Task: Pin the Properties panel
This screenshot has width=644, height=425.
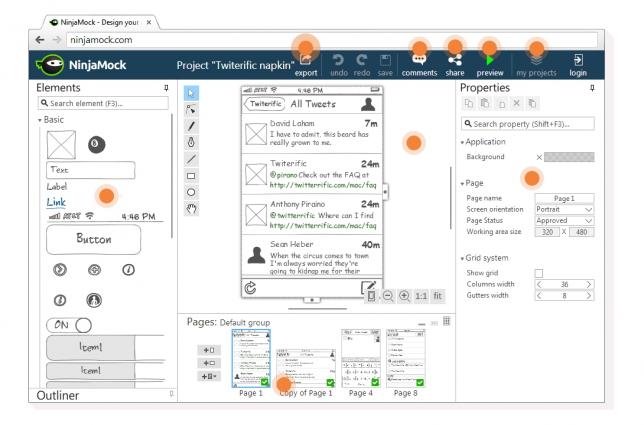Action: 592,88
